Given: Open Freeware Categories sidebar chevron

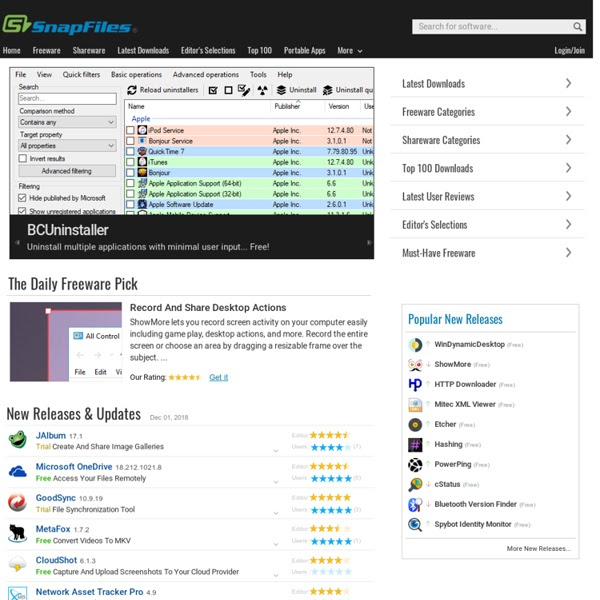Looking at the screenshot, I should point(569,111).
